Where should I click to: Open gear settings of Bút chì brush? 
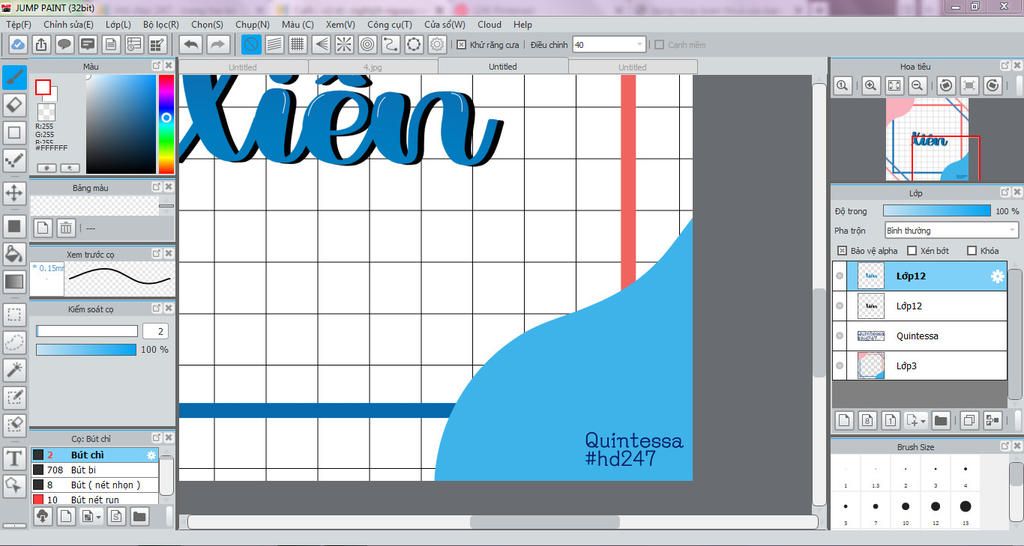coord(152,455)
